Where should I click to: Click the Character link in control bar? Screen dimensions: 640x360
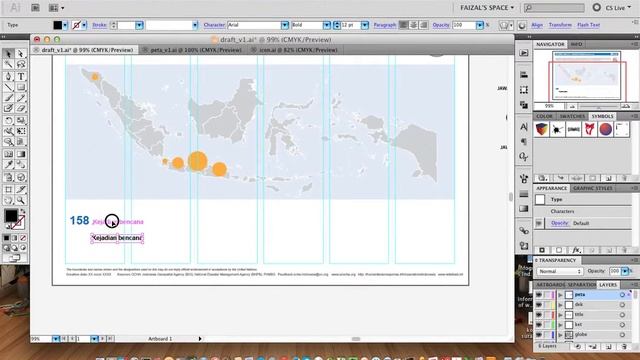[x=214, y=25]
